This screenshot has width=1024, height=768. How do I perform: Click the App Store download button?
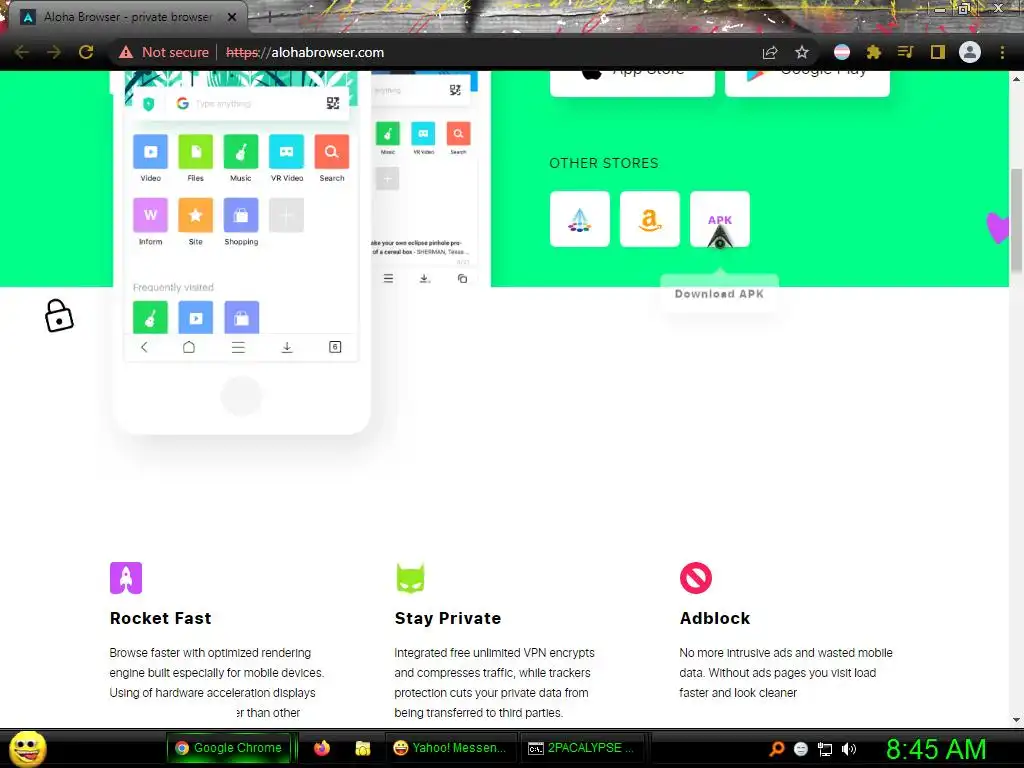(632, 83)
